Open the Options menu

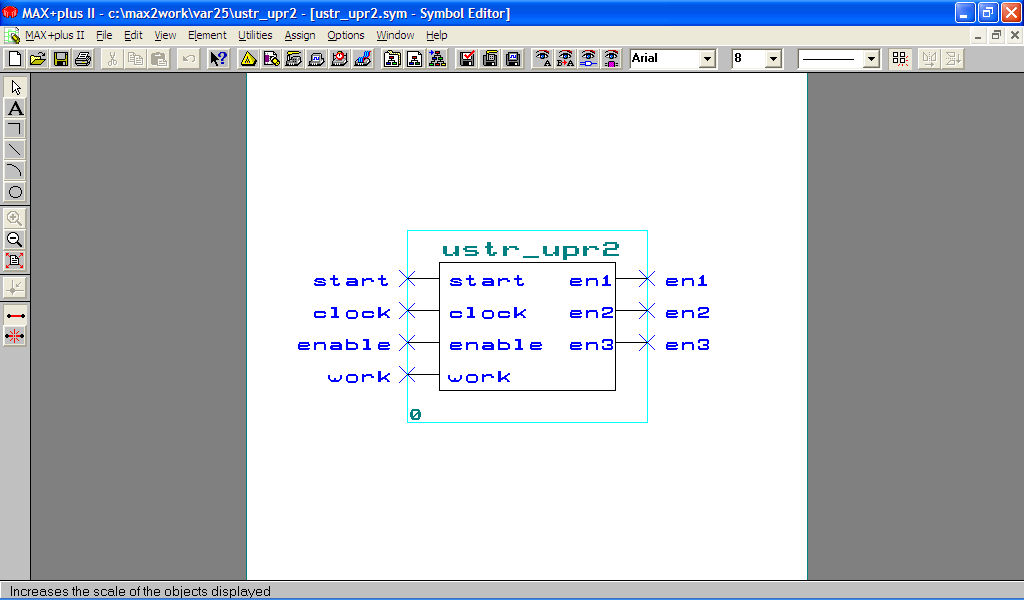click(345, 35)
